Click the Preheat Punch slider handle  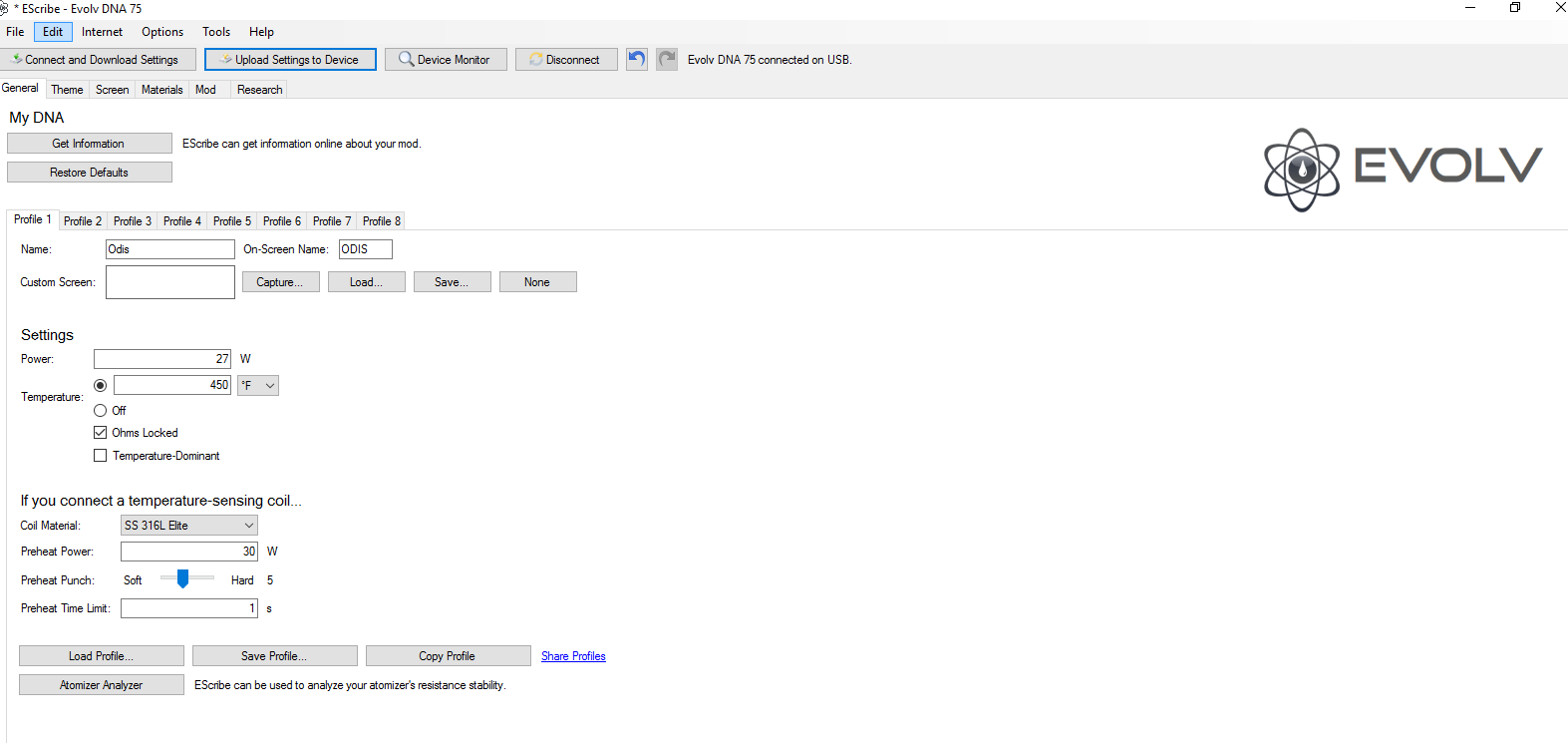(x=182, y=579)
